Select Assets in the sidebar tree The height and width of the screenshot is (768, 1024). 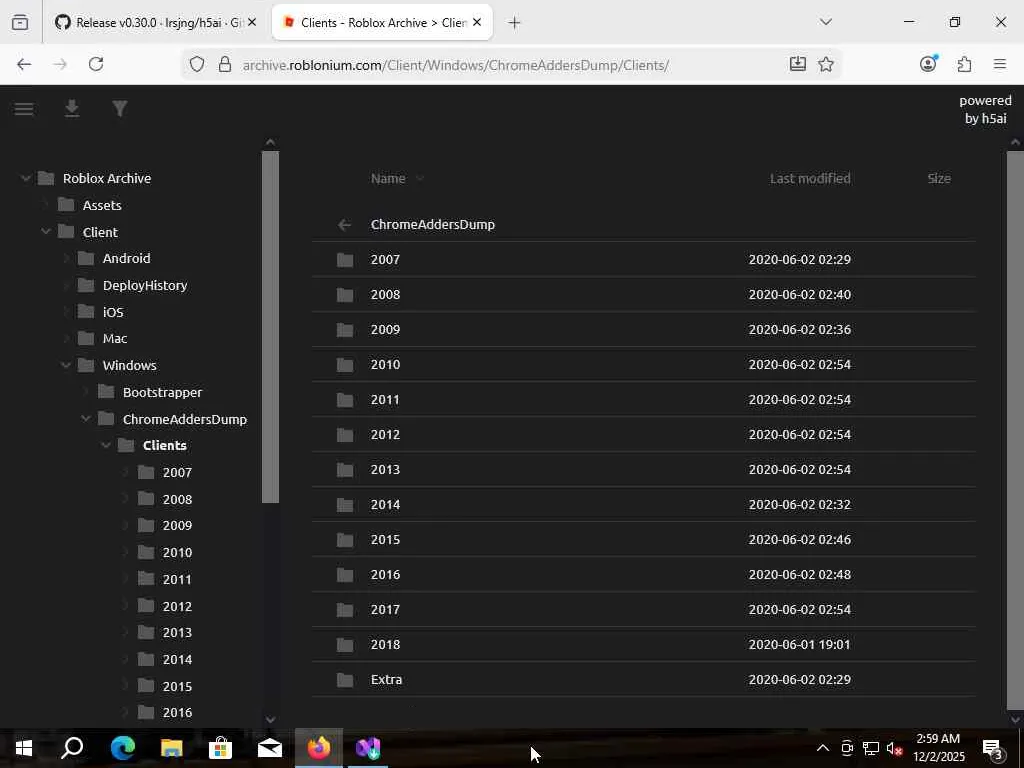[x=102, y=205]
